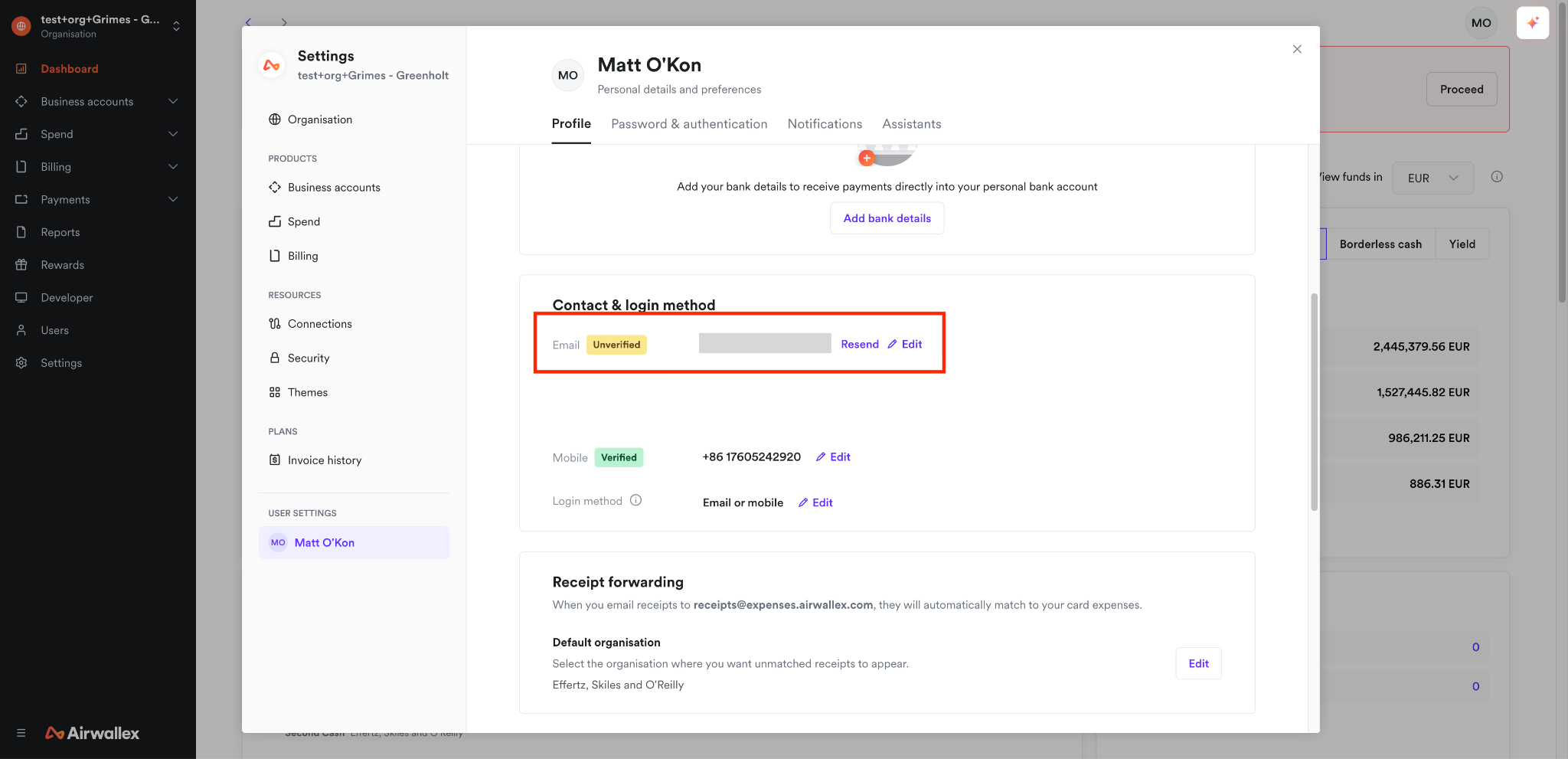The image size is (1568, 759).
Task: Expand Business accounts in main sidebar
Action: [173, 101]
